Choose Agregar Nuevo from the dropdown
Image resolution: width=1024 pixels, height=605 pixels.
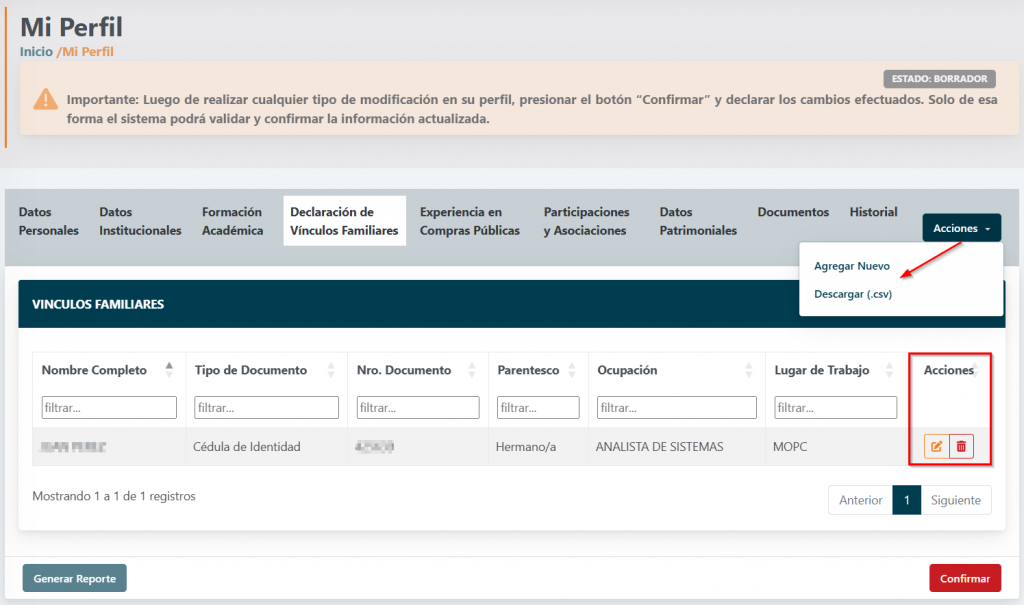click(x=852, y=266)
